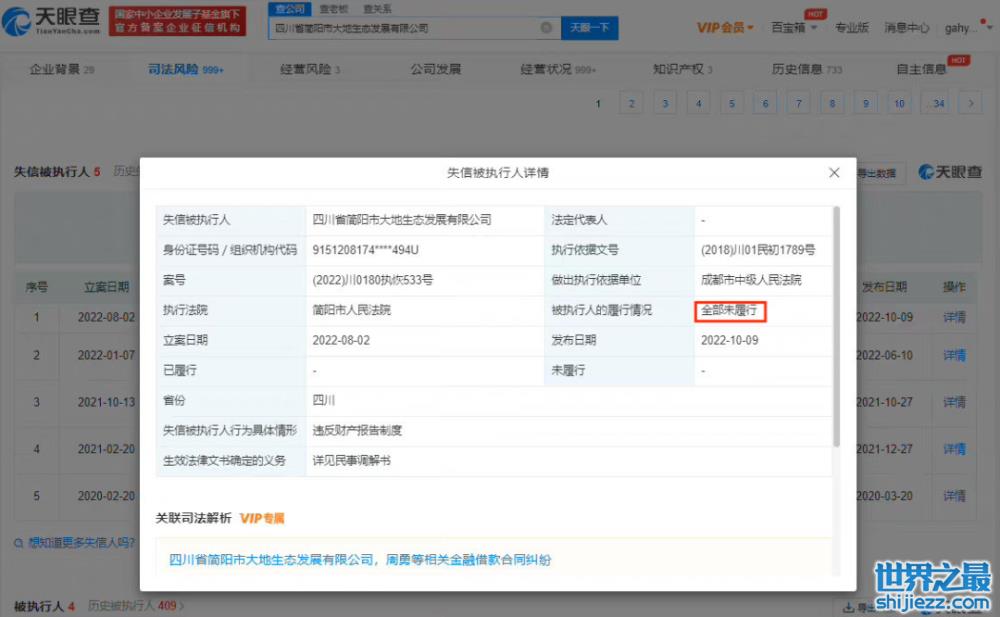
Task: Click the search icon beside 想知道更多失信人吗
Action: (19, 543)
